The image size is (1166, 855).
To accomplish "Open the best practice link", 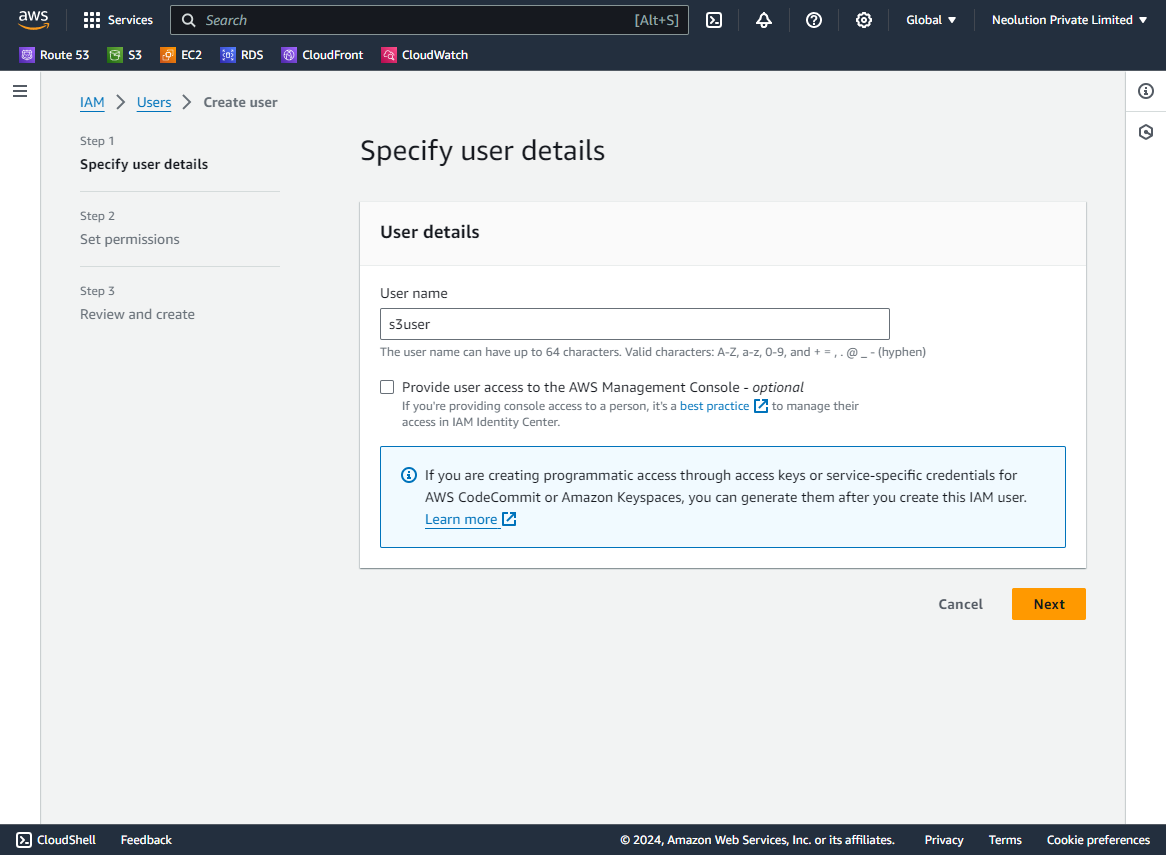I will pyautogui.click(x=714, y=406).
